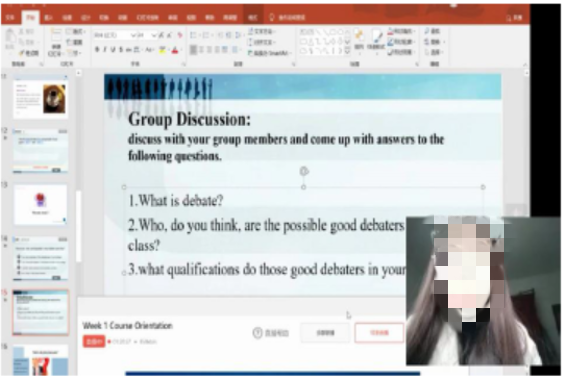
Task: Expand the shapes gallery more arrow
Action: pyautogui.click(x=347, y=51)
